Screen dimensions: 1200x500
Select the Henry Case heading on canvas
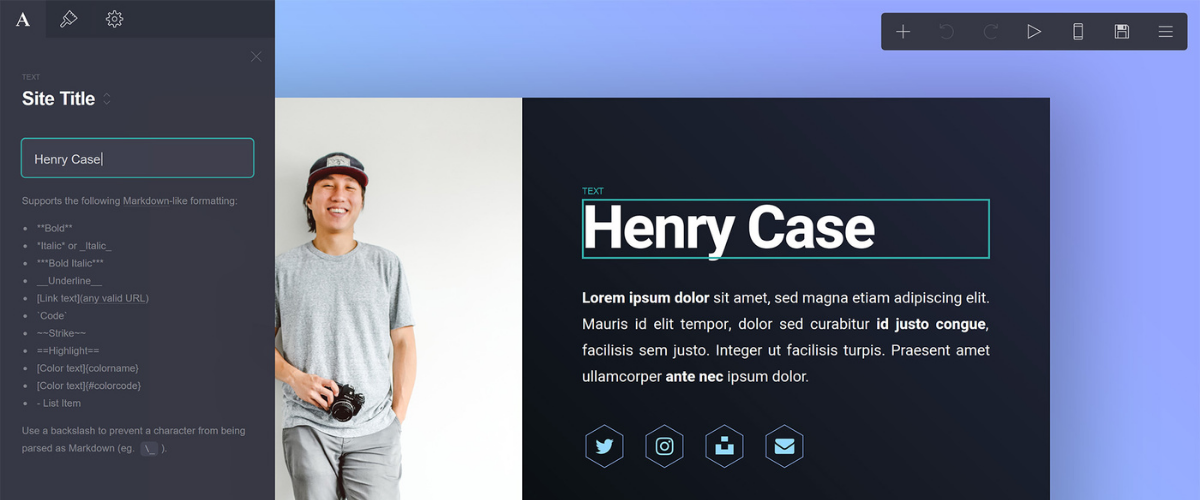786,229
